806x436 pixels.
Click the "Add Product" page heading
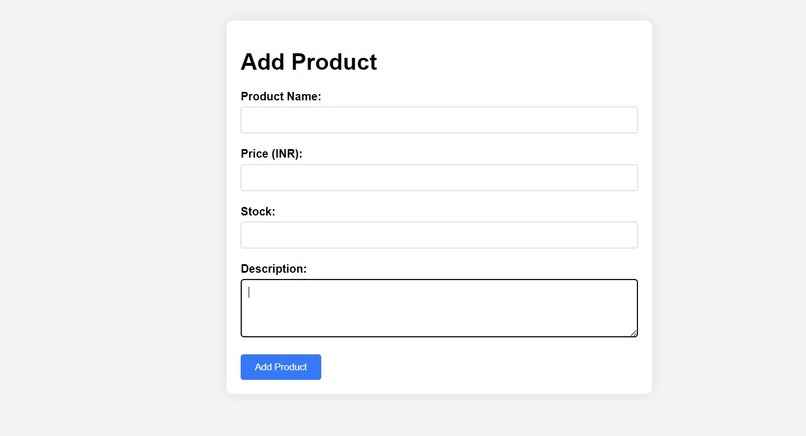point(308,62)
